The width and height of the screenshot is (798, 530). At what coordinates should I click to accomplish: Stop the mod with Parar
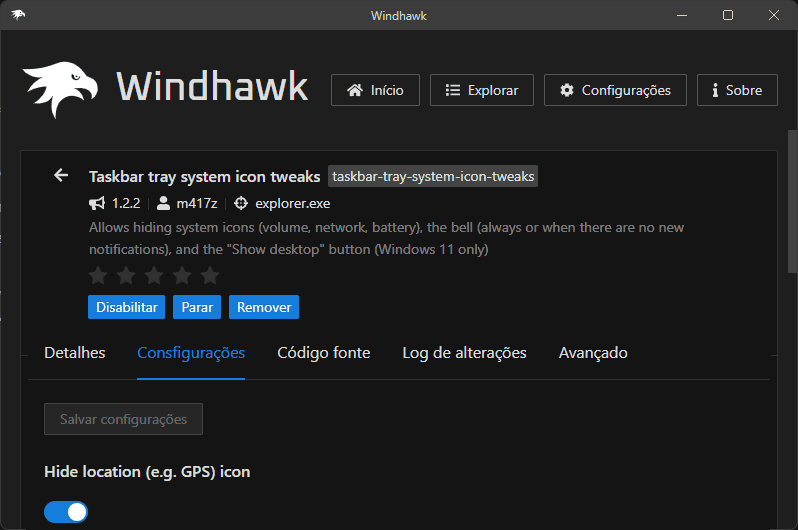[x=197, y=307]
